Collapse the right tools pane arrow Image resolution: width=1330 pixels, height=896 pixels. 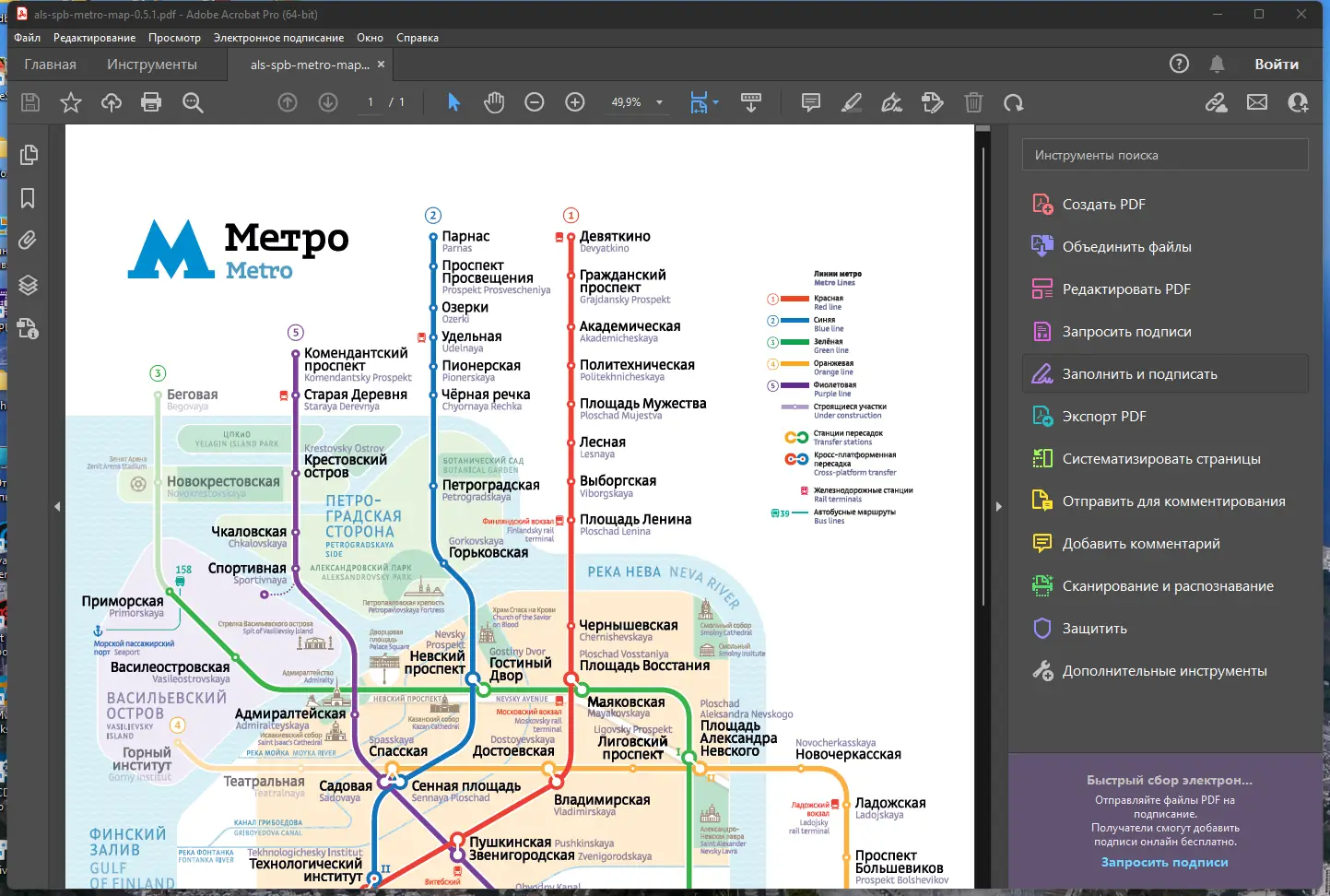998,506
